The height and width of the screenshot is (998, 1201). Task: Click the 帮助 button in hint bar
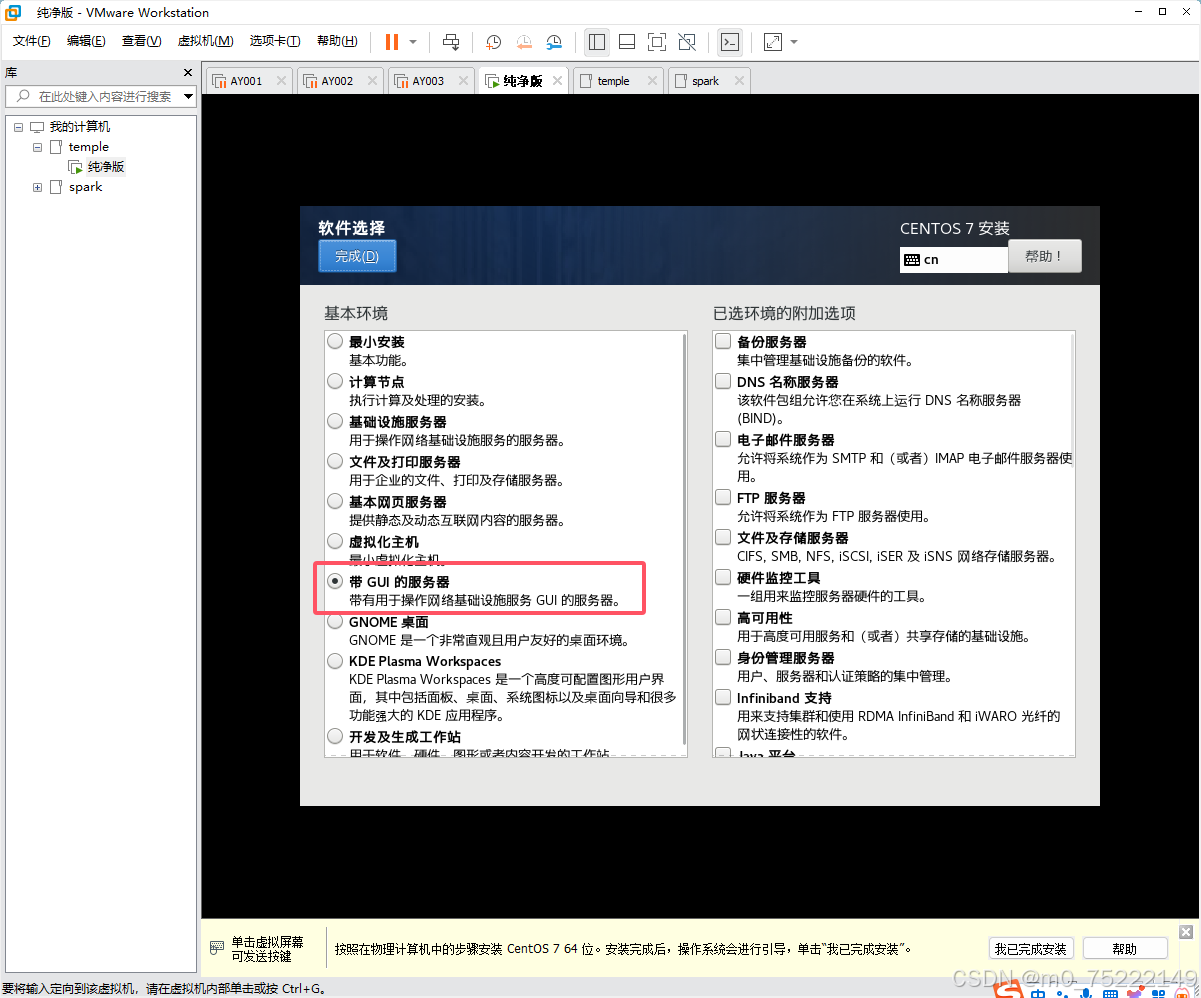point(1125,949)
